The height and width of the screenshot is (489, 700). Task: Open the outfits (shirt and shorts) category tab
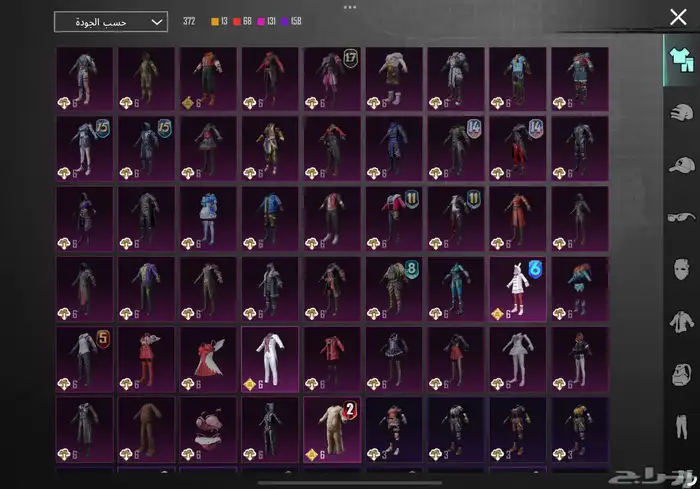[x=681, y=60]
